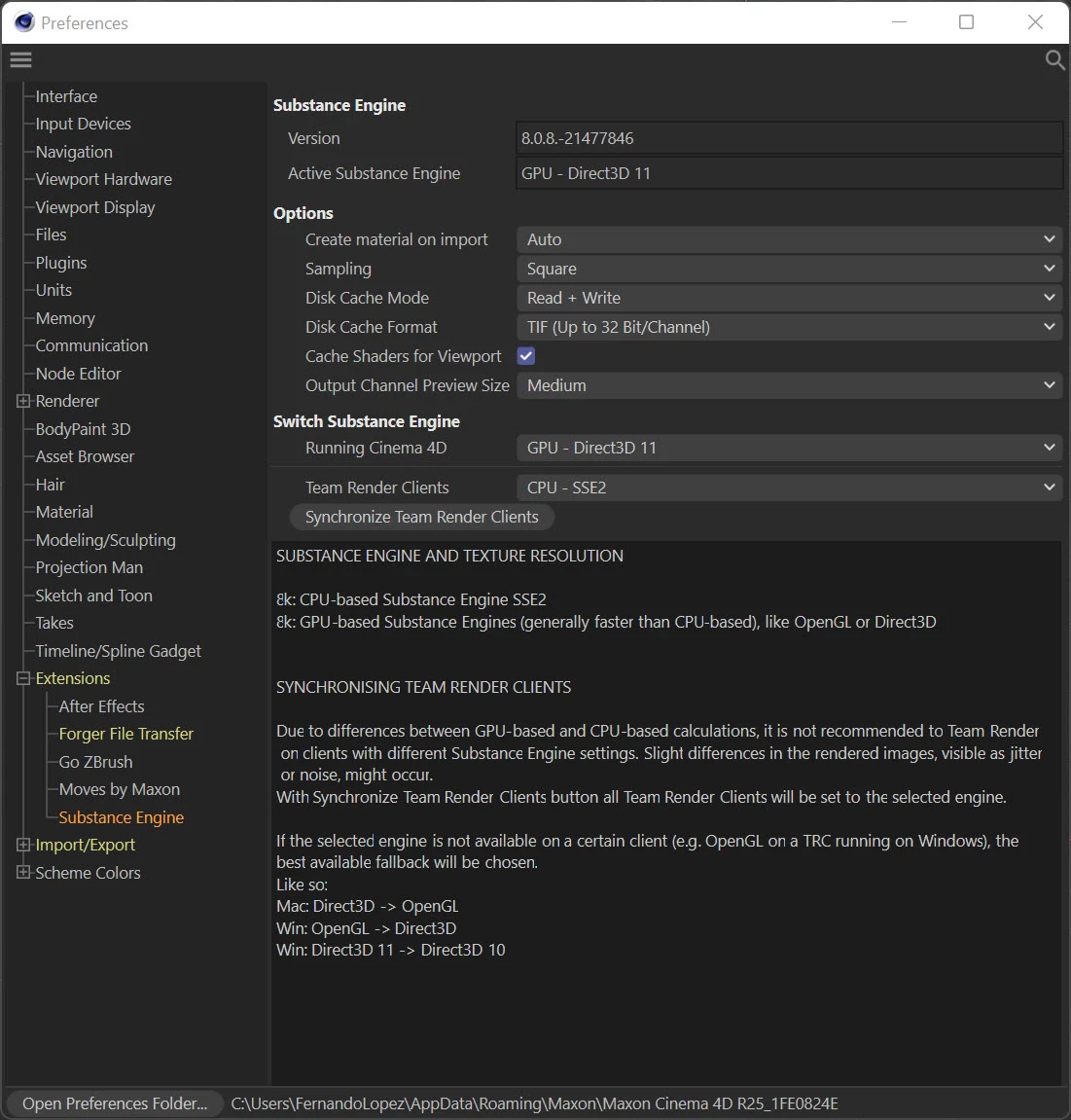Select Viewport Display category
Image resolution: width=1071 pixels, height=1120 pixels.
click(95, 208)
